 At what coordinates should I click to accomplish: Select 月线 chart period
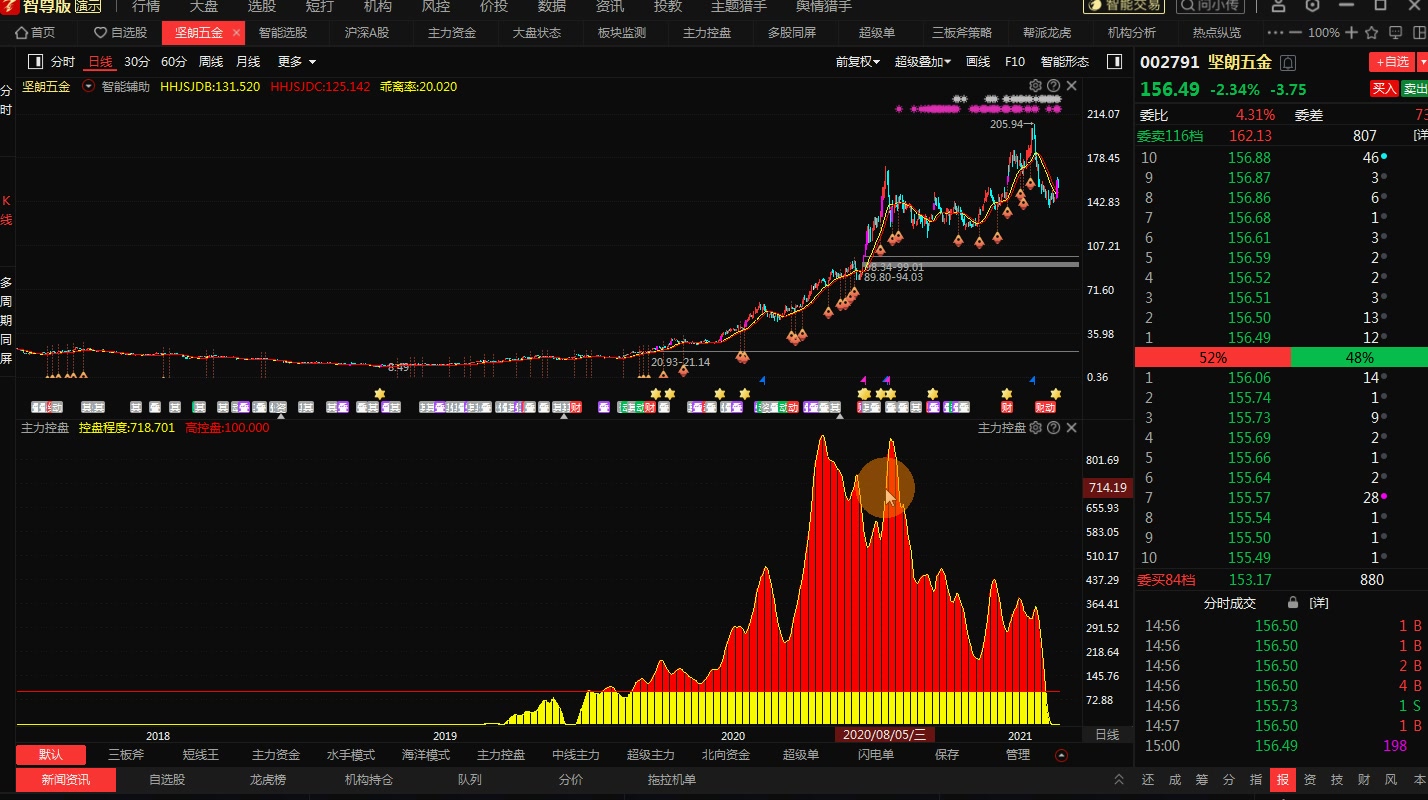pyautogui.click(x=248, y=62)
